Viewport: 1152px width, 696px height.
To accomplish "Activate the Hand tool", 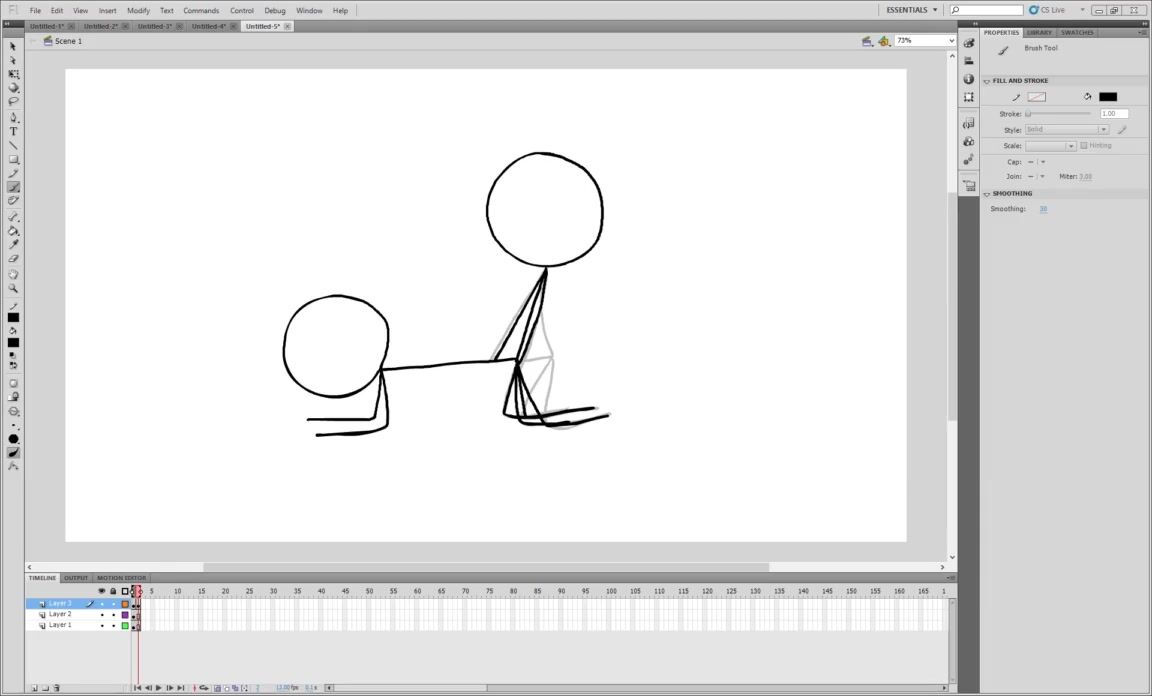I will click(13, 273).
